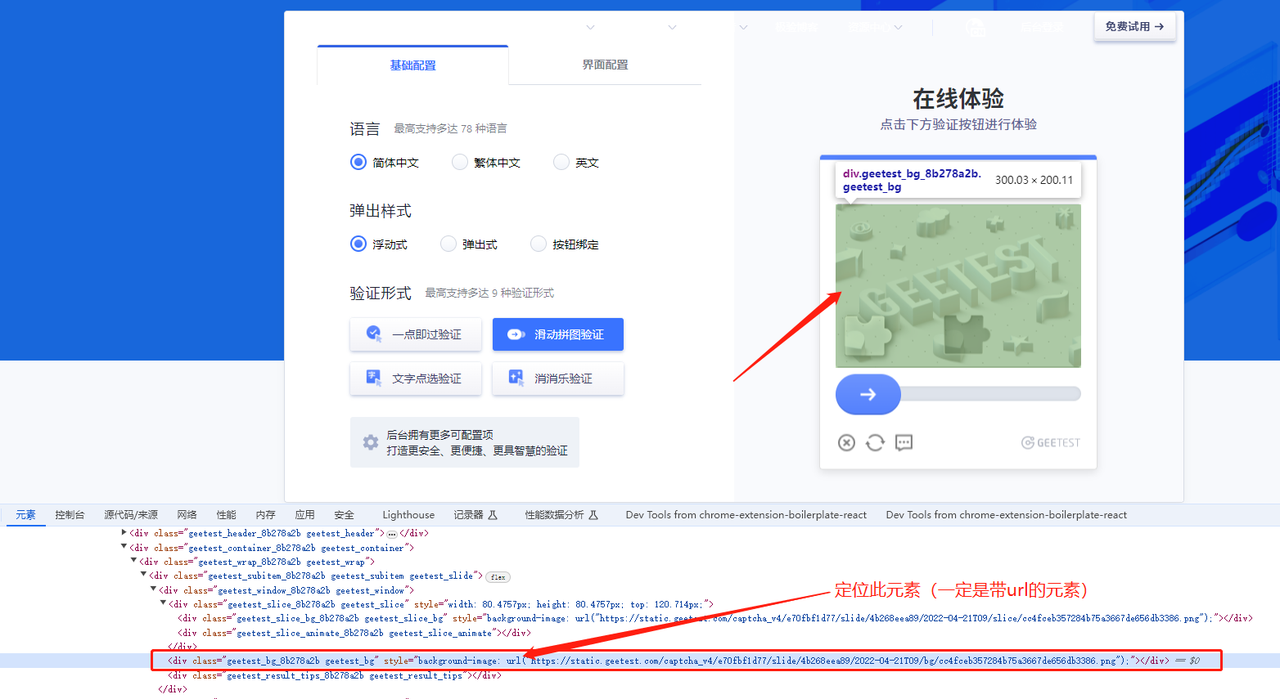Click the 消消乐验证 button
Screen dimensions: 1280x699
(x=558, y=378)
